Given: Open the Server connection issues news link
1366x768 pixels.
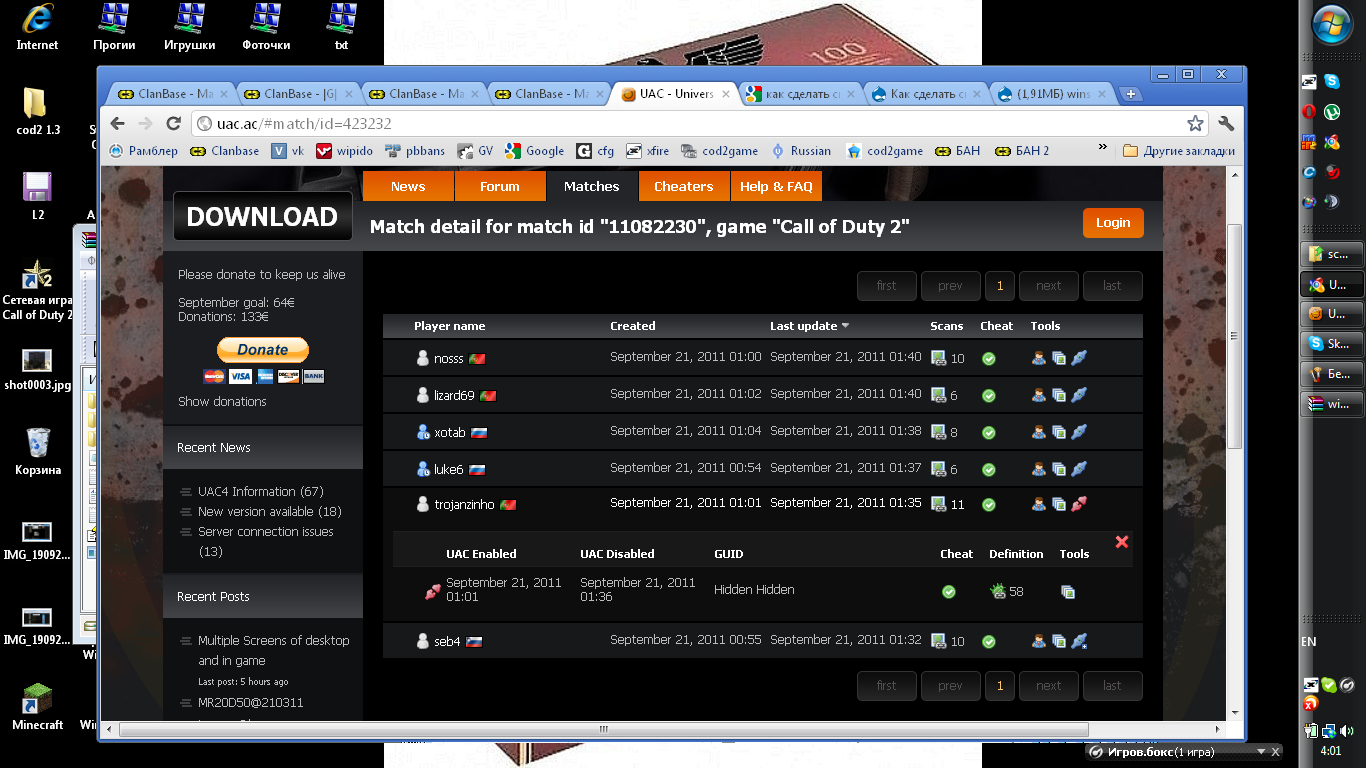Looking at the screenshot, I should (x=266, y=541).
